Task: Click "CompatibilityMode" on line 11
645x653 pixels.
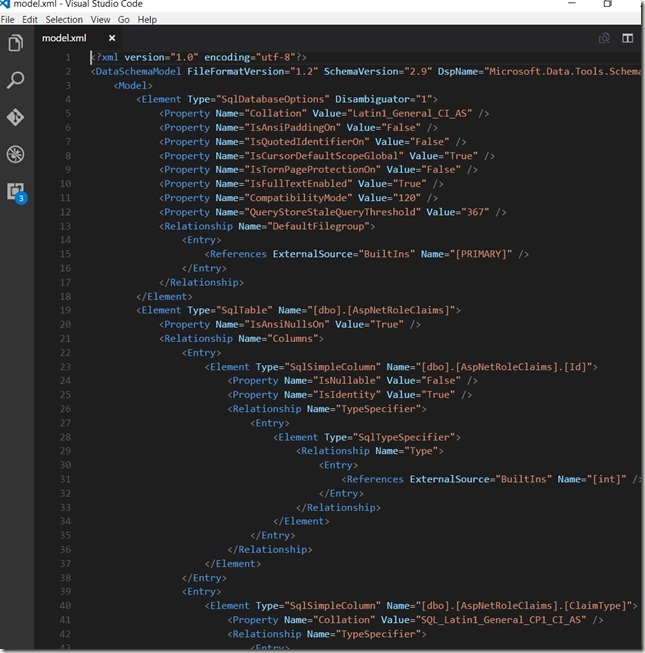Action: 298,198
